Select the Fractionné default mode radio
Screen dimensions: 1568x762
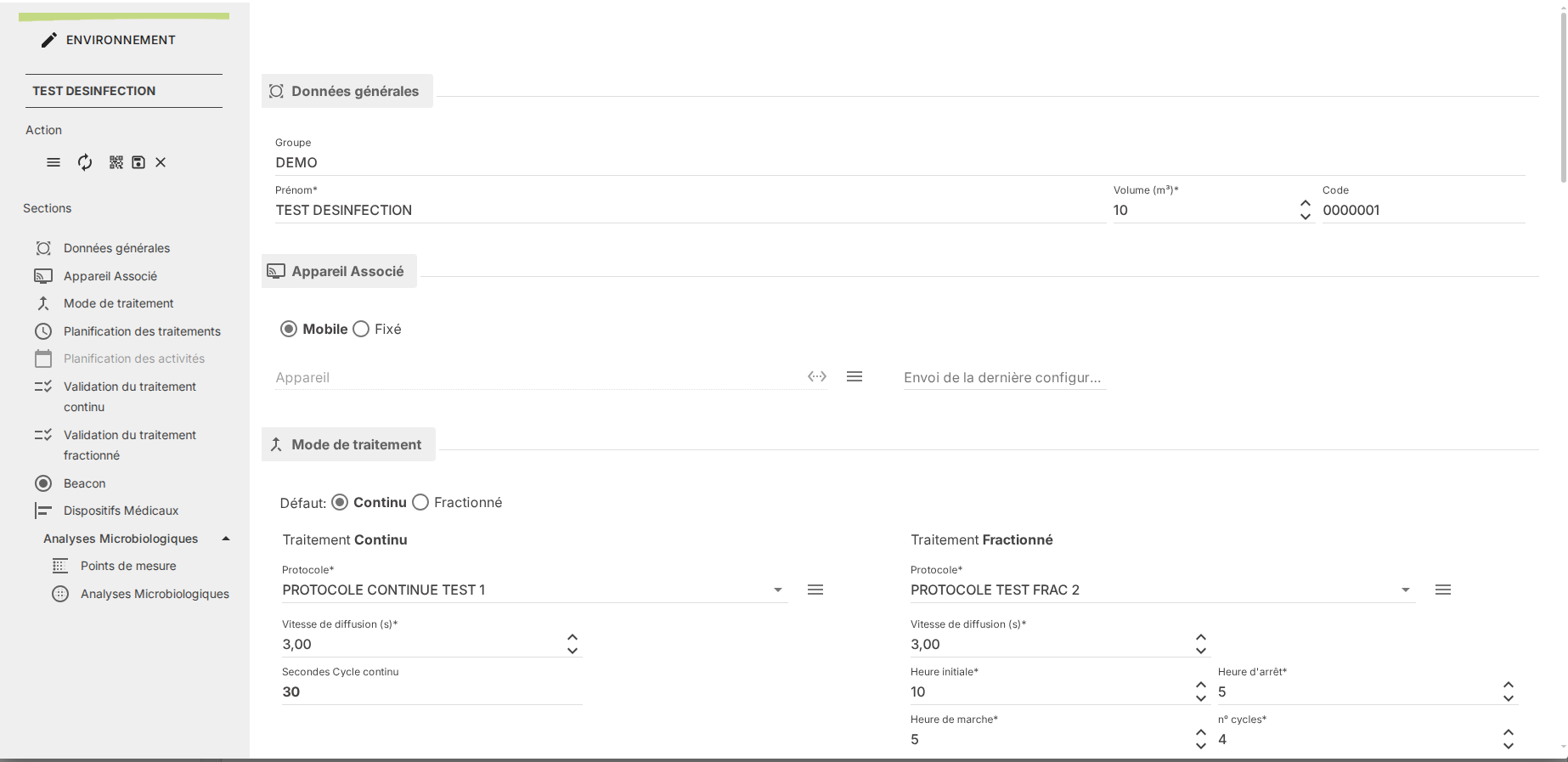tap(420, 502)
